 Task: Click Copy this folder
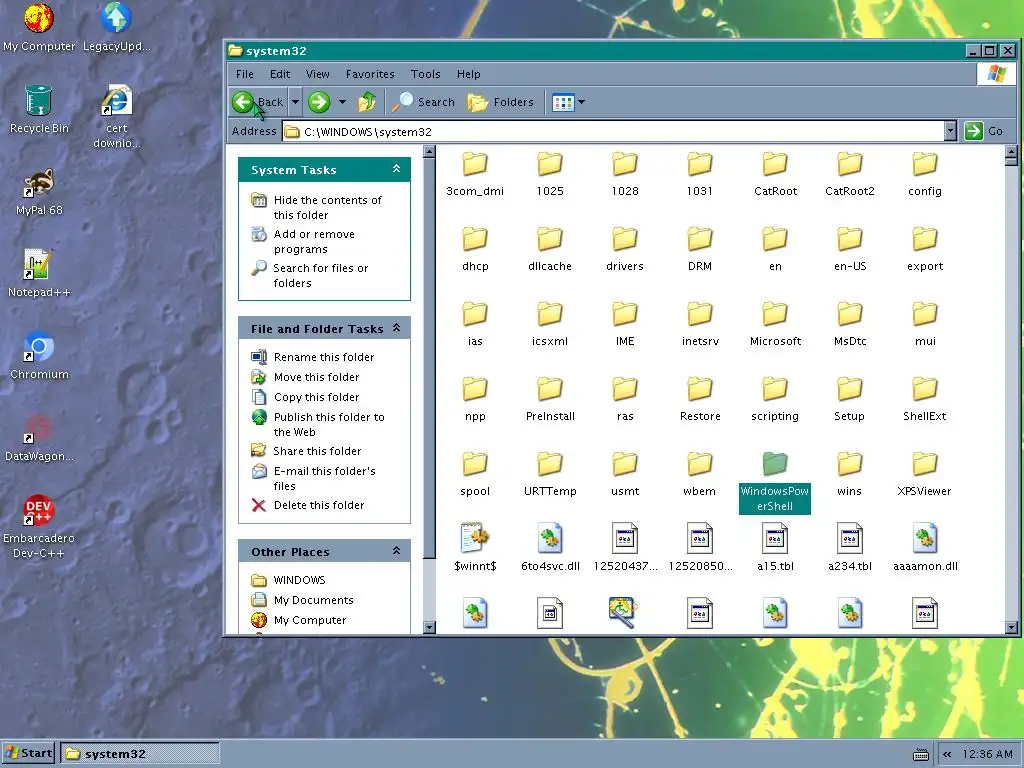click(305, 397)
